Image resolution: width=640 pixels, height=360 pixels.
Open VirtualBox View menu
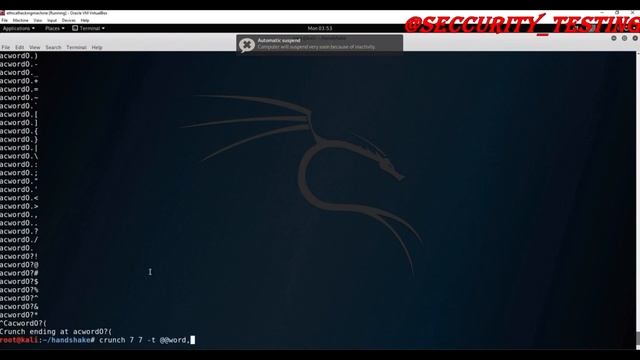pos(38,20)
